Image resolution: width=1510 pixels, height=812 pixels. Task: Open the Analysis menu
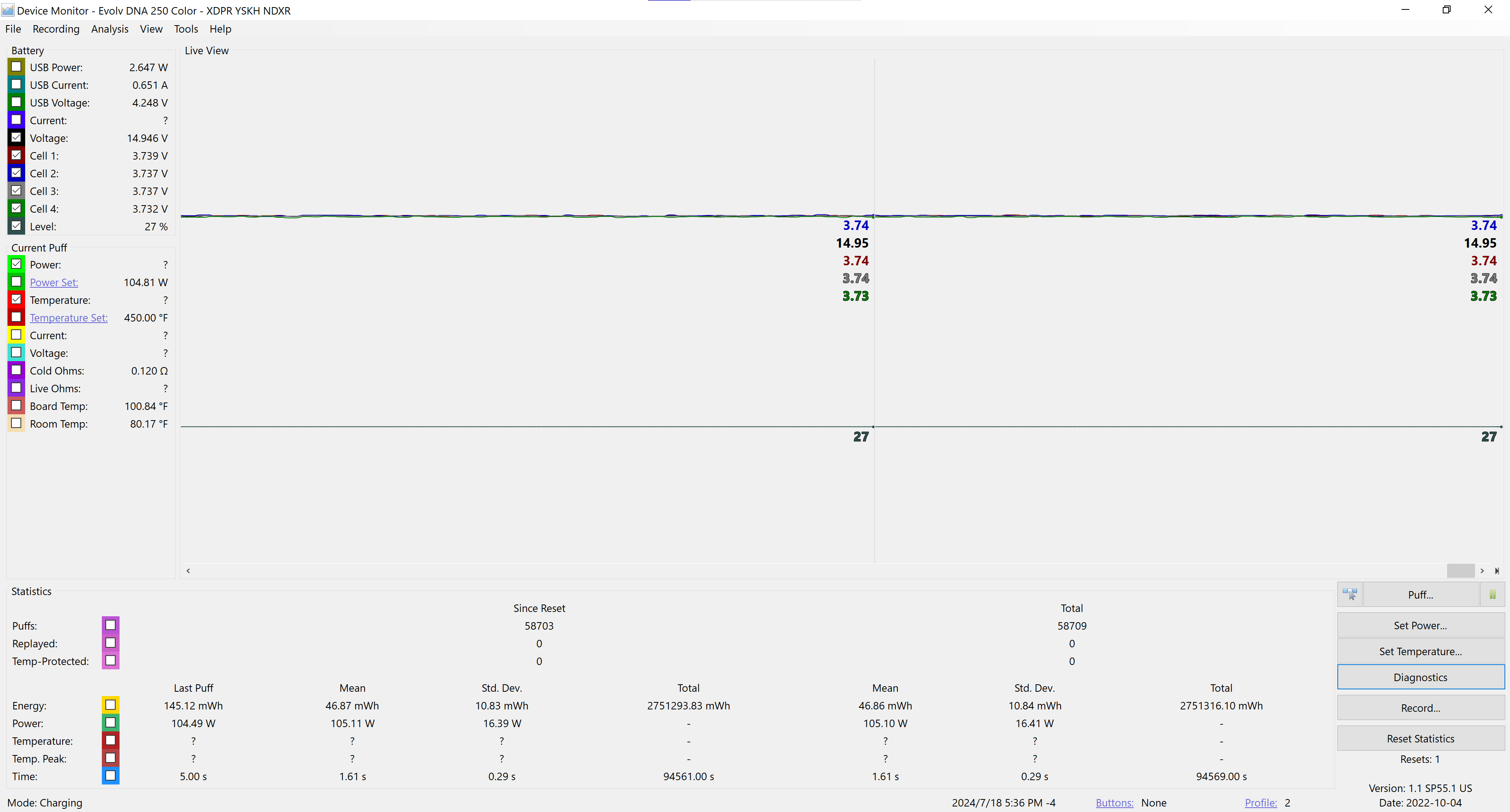(x=110, y=29)
